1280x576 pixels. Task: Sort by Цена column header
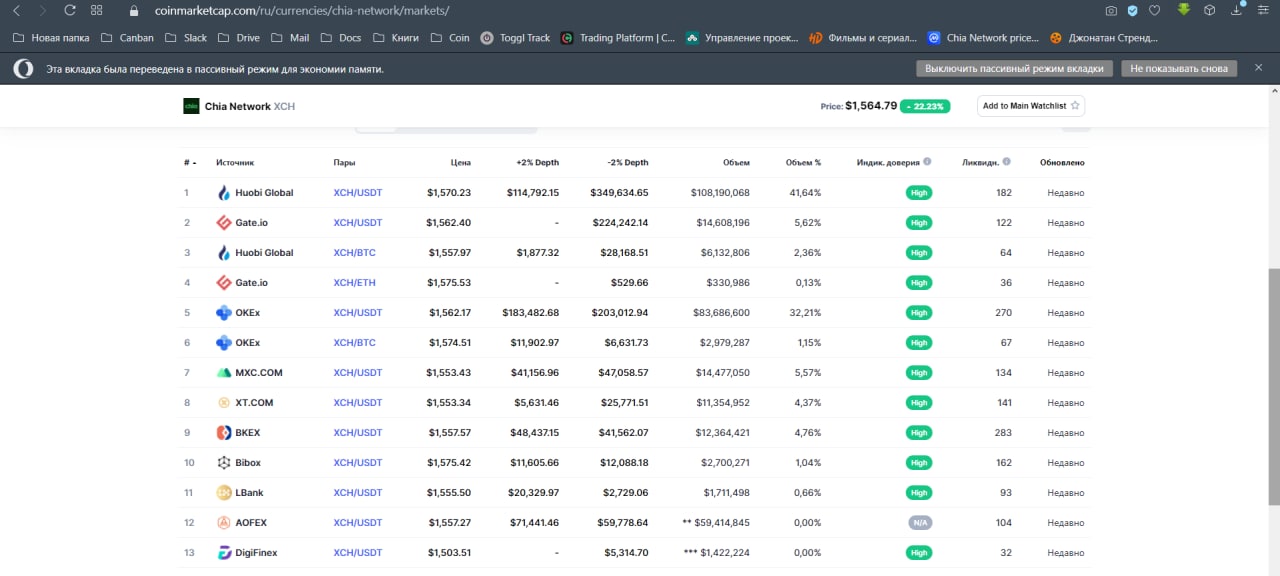(x=460, y=162)
